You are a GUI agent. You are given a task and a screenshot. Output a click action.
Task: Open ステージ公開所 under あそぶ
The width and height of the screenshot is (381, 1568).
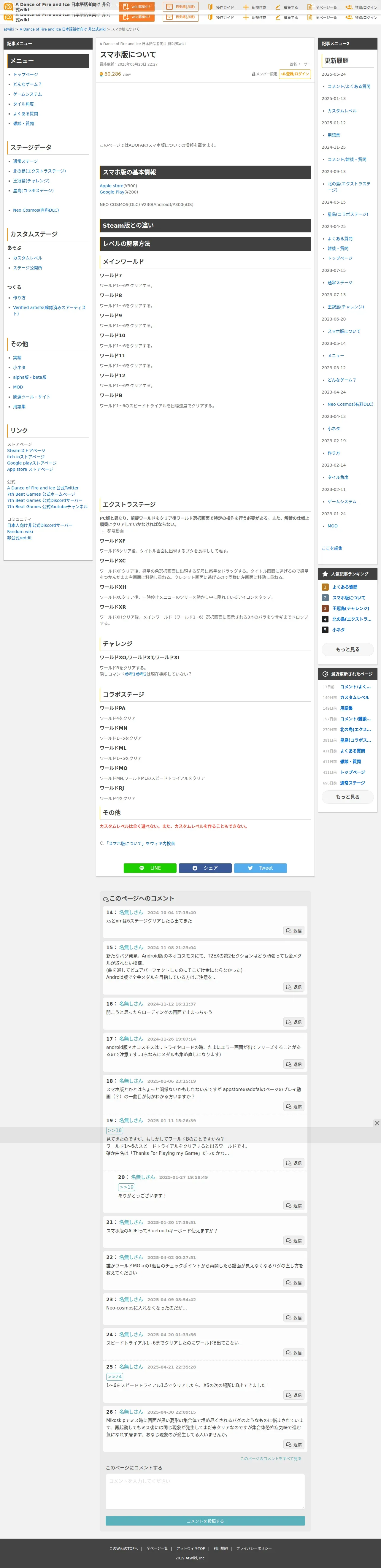click(28, 268)
